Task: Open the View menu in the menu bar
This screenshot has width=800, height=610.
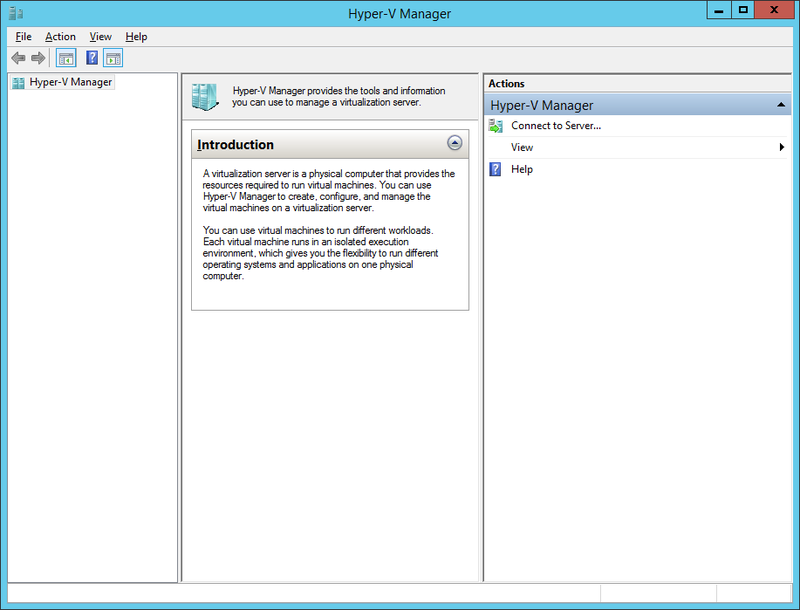Action: click(x=100, y=36)
